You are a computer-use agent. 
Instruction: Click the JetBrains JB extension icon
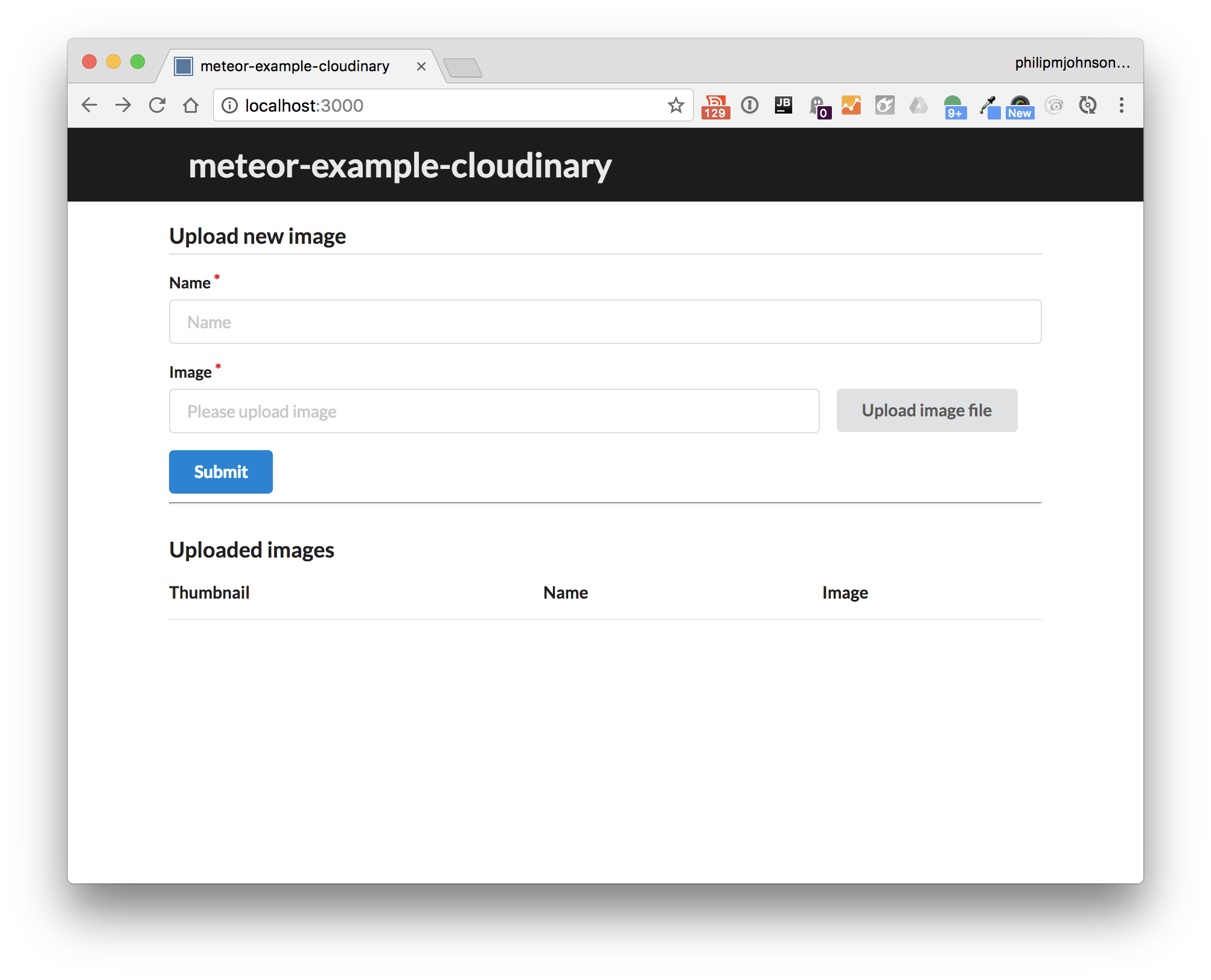pyautogui.click(x=783, y=106)
